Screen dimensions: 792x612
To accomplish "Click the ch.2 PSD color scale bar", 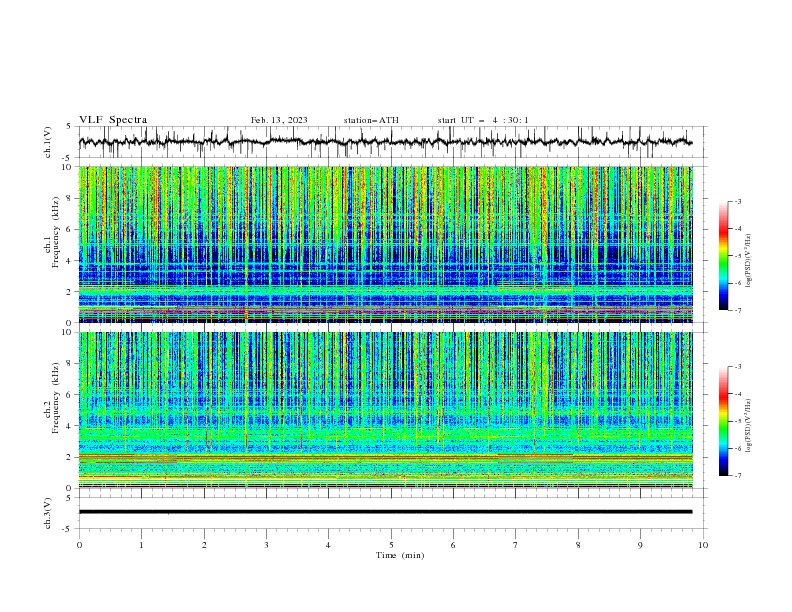I will coord(724,421).
